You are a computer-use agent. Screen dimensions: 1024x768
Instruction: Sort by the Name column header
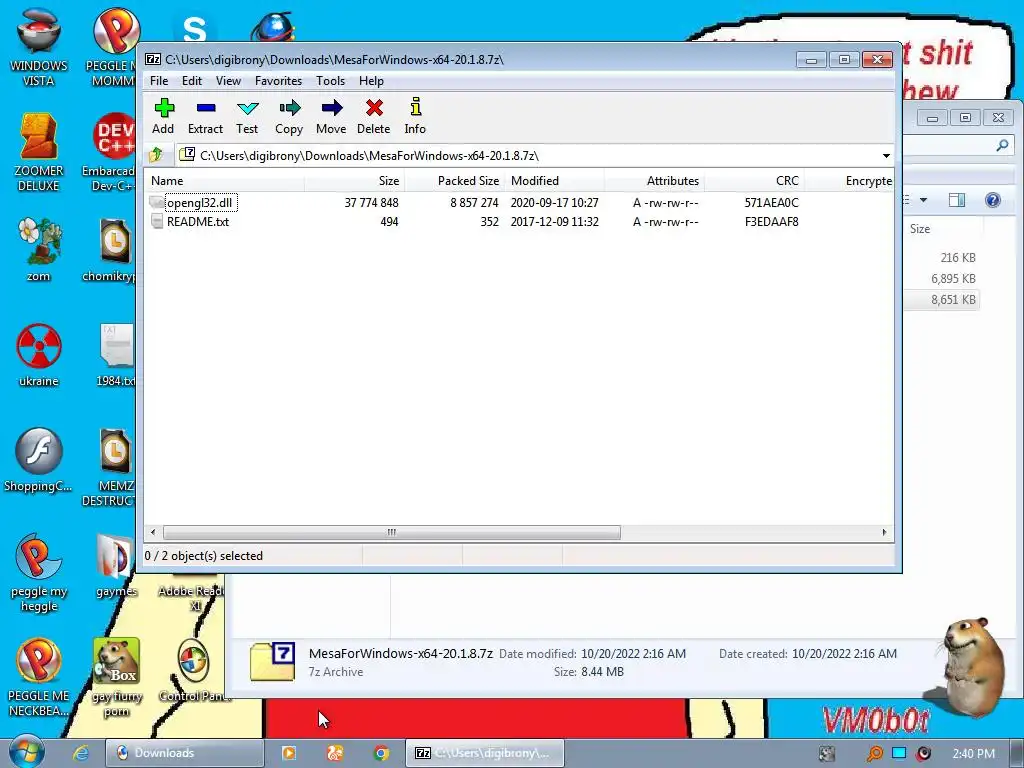(224, 181)
